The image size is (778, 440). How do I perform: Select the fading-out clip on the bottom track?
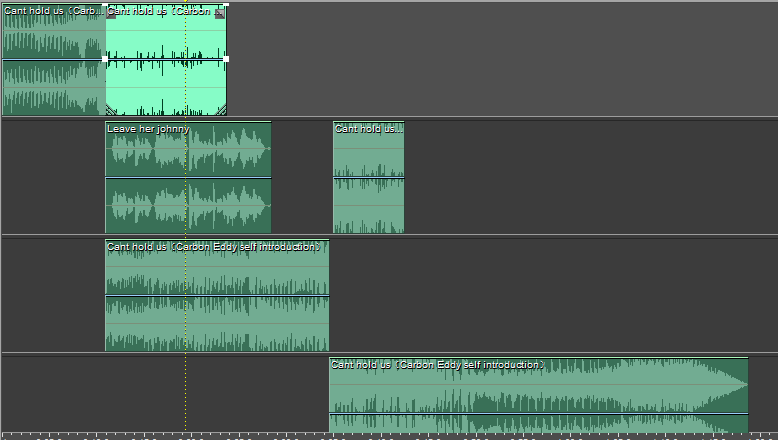(x=538, y=395)
